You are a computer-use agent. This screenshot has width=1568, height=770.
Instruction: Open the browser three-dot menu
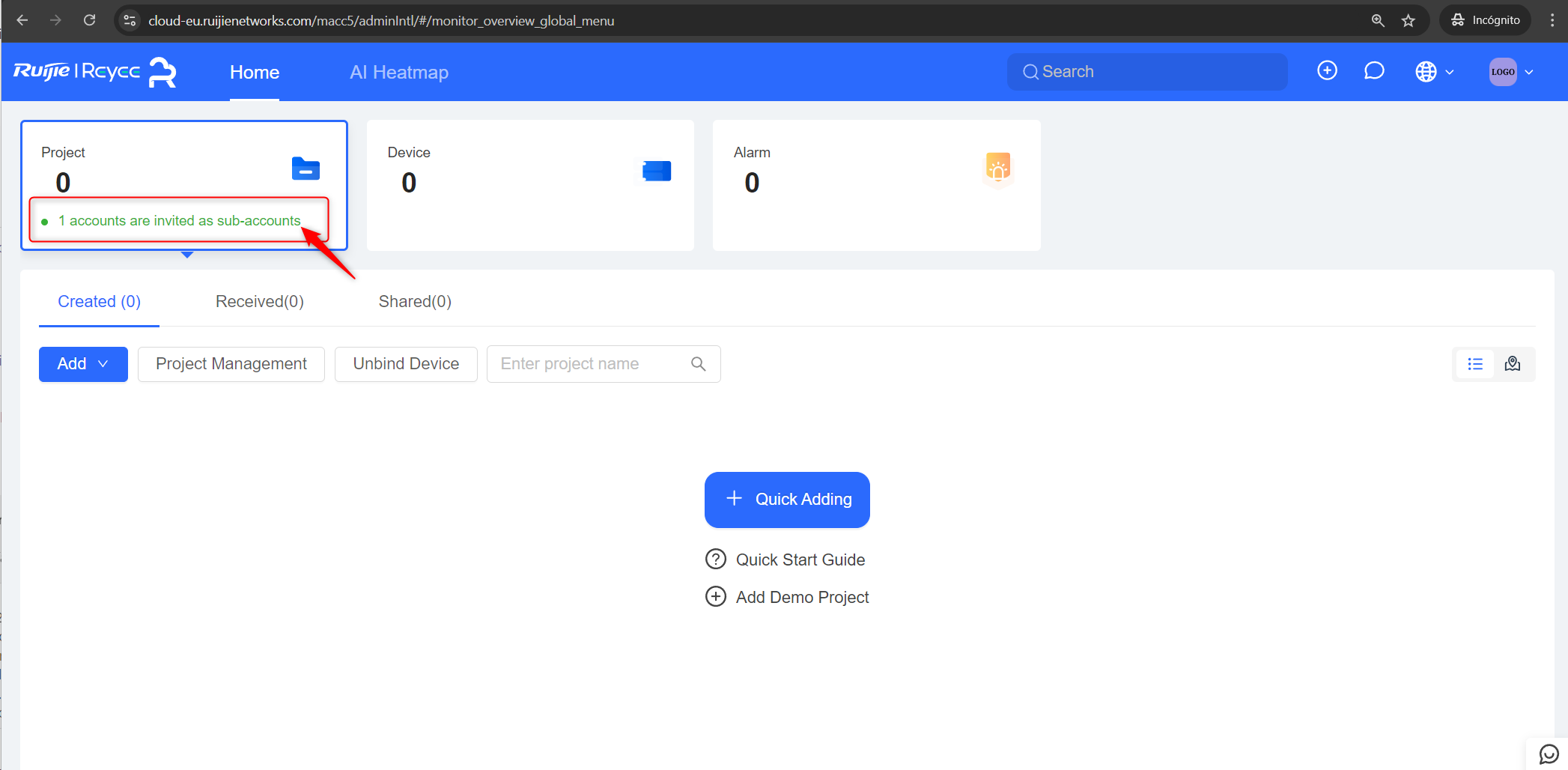pos(1552,20)
